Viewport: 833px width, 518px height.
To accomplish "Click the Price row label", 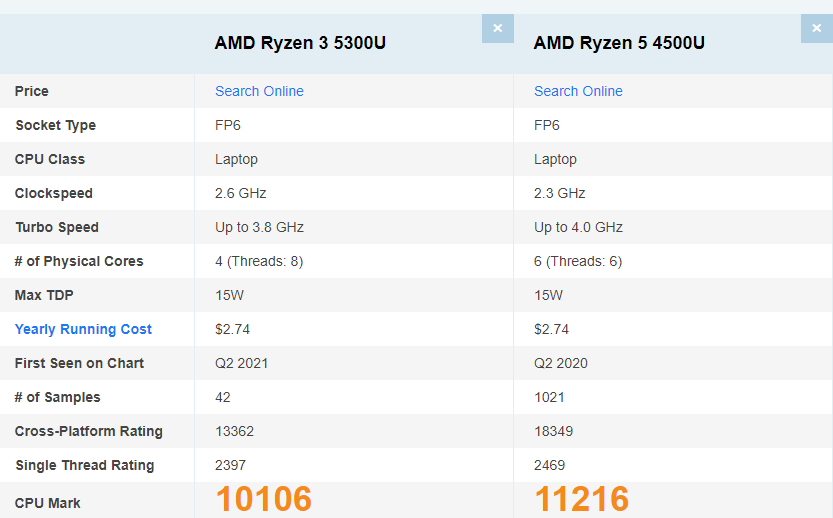I will coord(32,91).
